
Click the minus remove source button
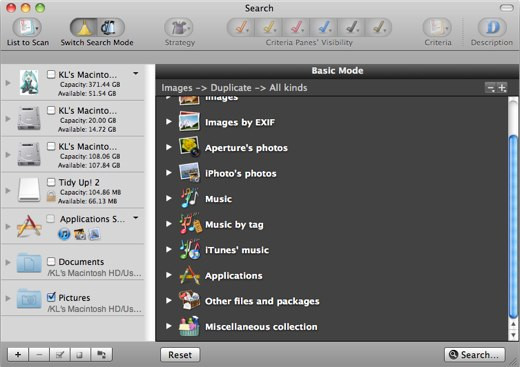click(39, 355)
